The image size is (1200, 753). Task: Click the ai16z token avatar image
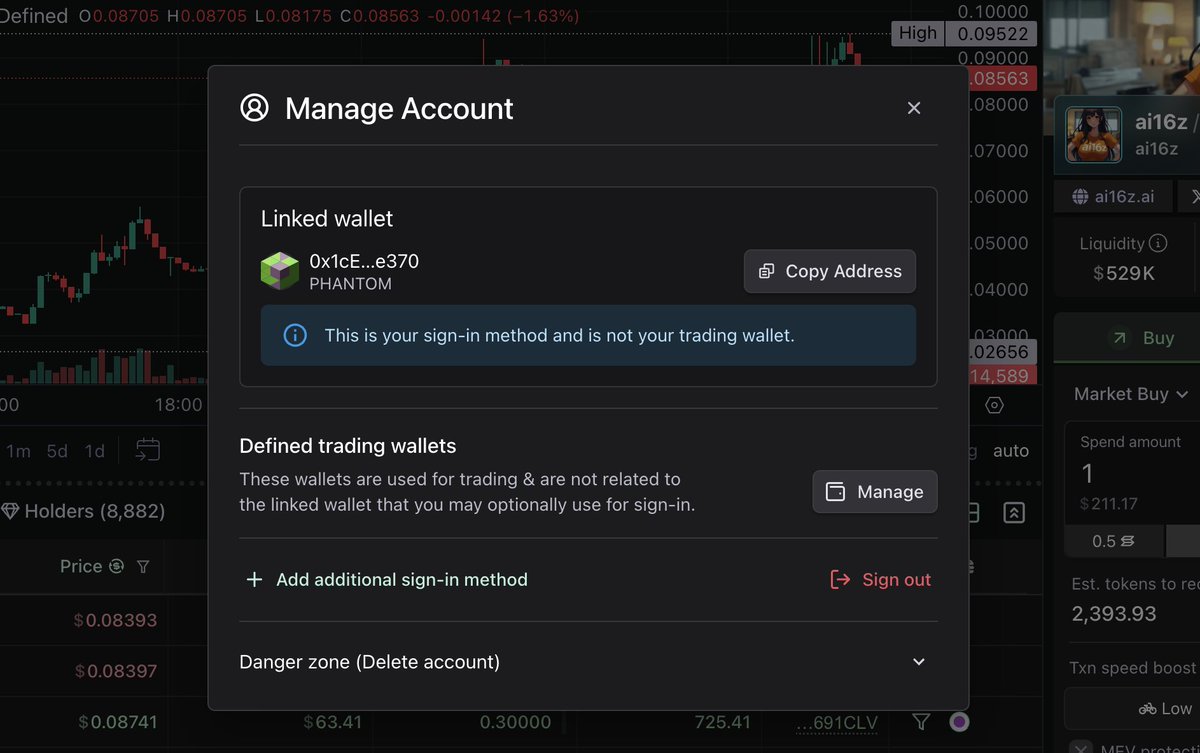(x=1094, y=135)
